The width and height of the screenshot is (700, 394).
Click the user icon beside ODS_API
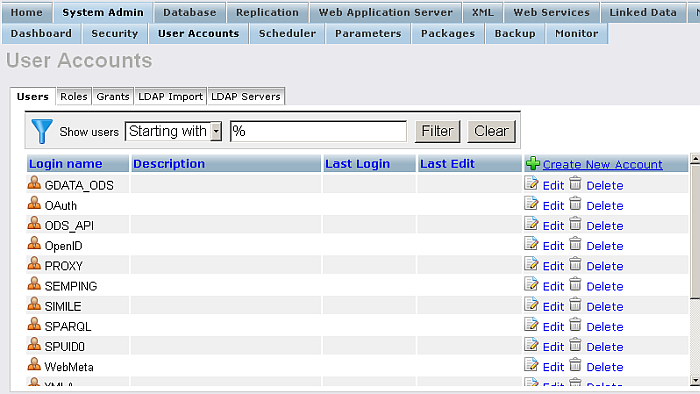34,223
